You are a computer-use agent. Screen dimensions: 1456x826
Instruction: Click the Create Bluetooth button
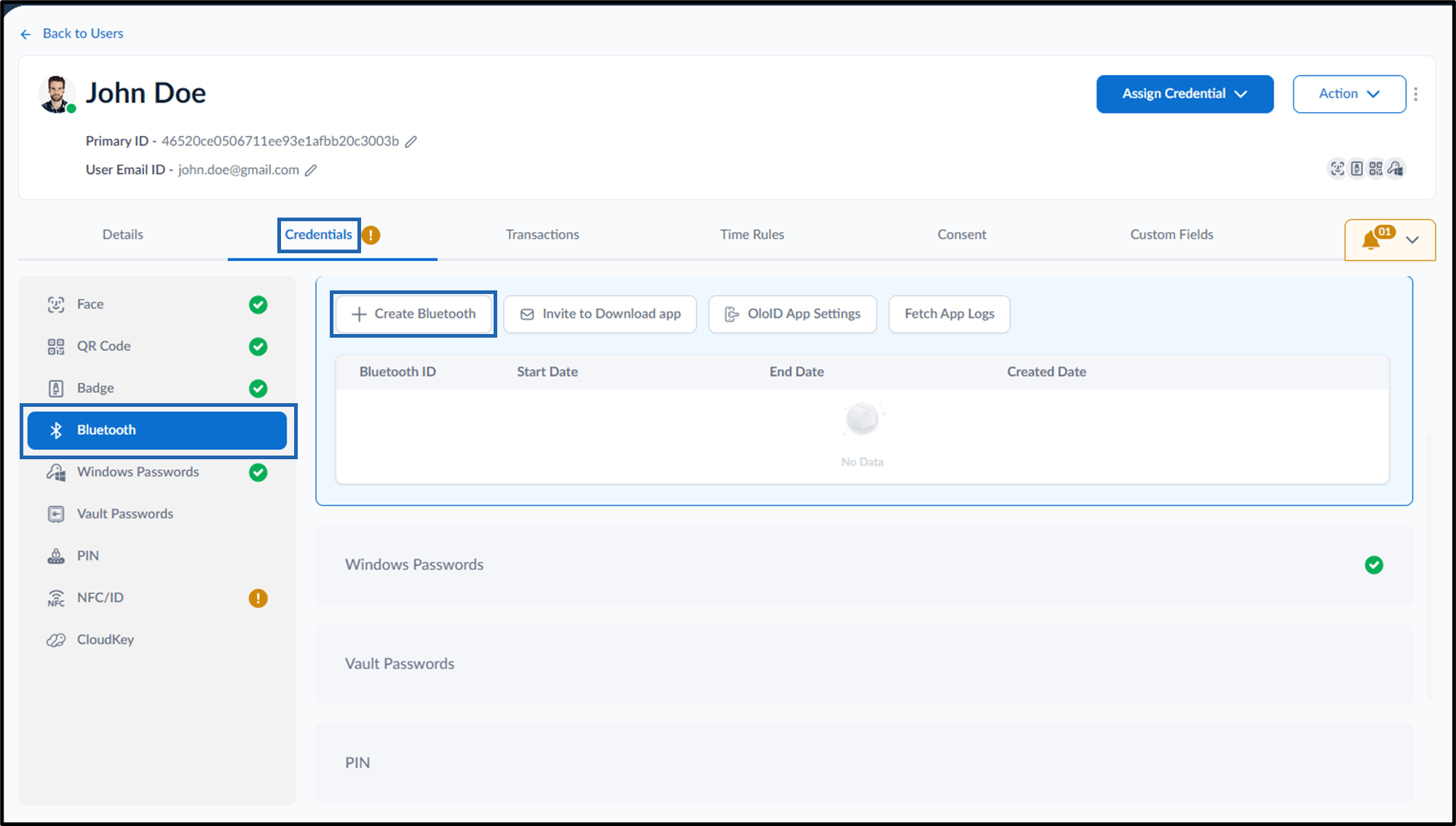coord(414,314)
